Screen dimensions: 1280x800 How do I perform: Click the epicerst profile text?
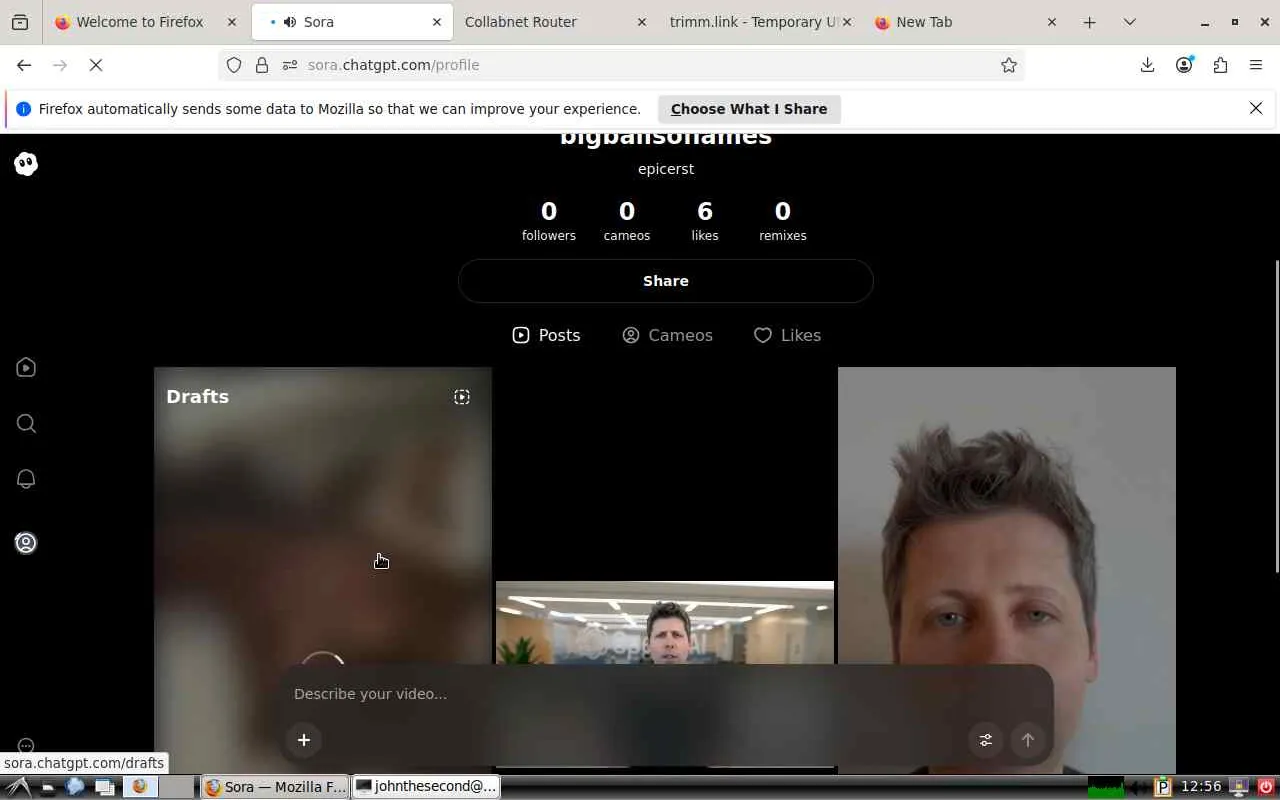click(x=666, y=169)
